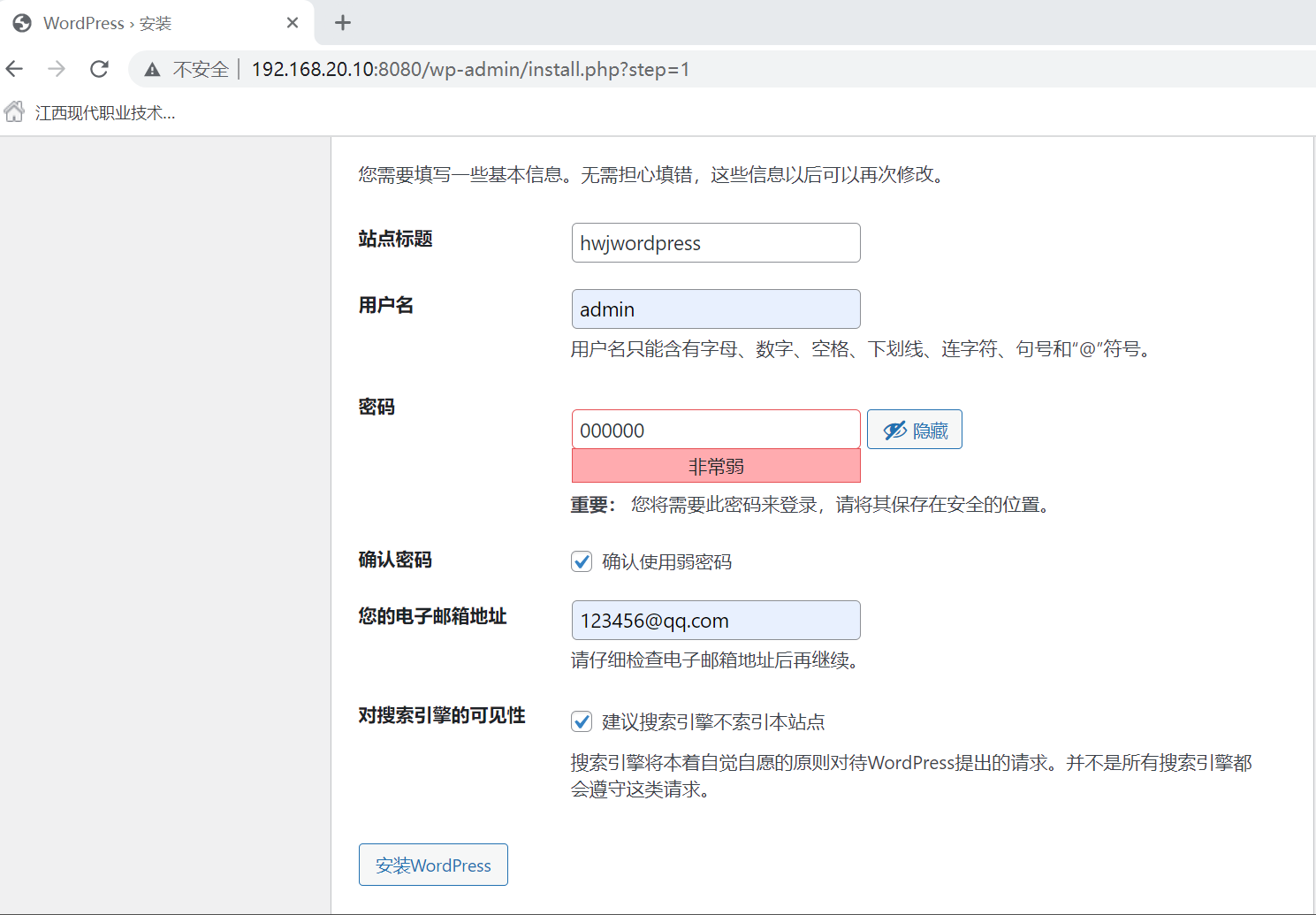Viewport: 1316px width, 915px height.
Task: Click the 密码 label
Action: pos(377,407)
